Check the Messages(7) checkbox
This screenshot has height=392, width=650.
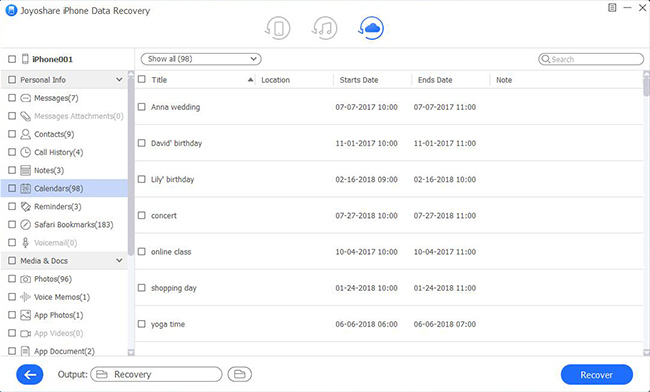click(12, 98)
